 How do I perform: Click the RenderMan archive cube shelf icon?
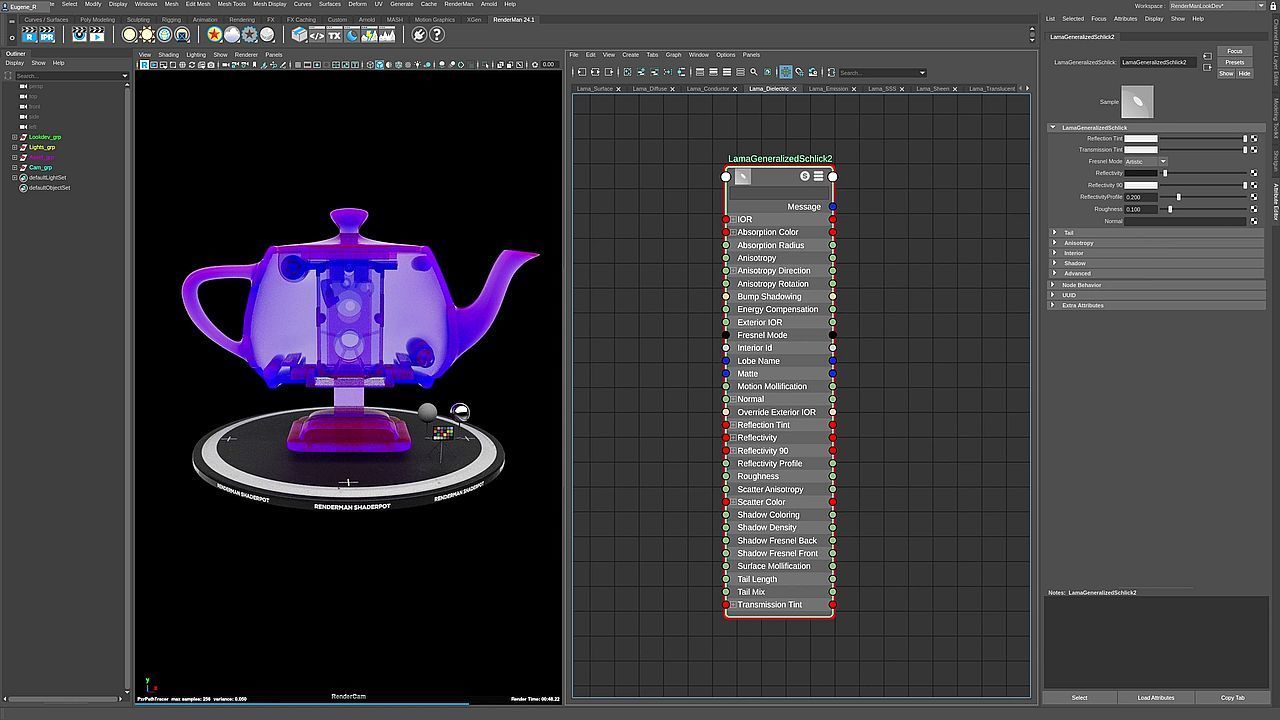(x=299, y=35)
